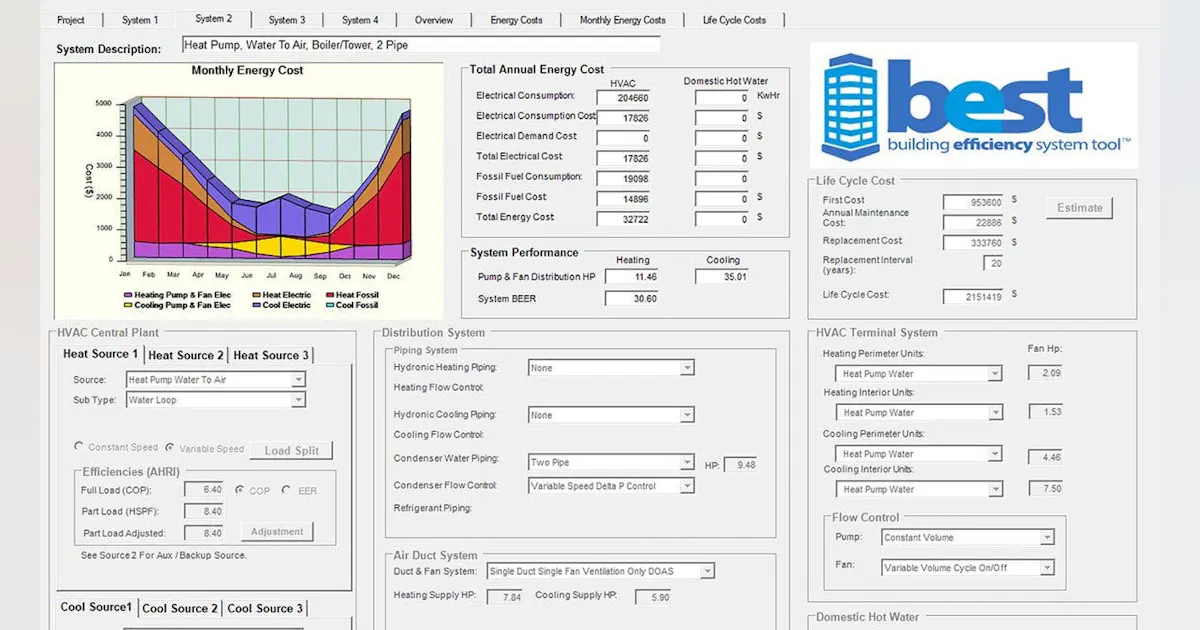Click Cool Electric legend swatch
The width and height of the screenshot is (1200, 630).
256,306
